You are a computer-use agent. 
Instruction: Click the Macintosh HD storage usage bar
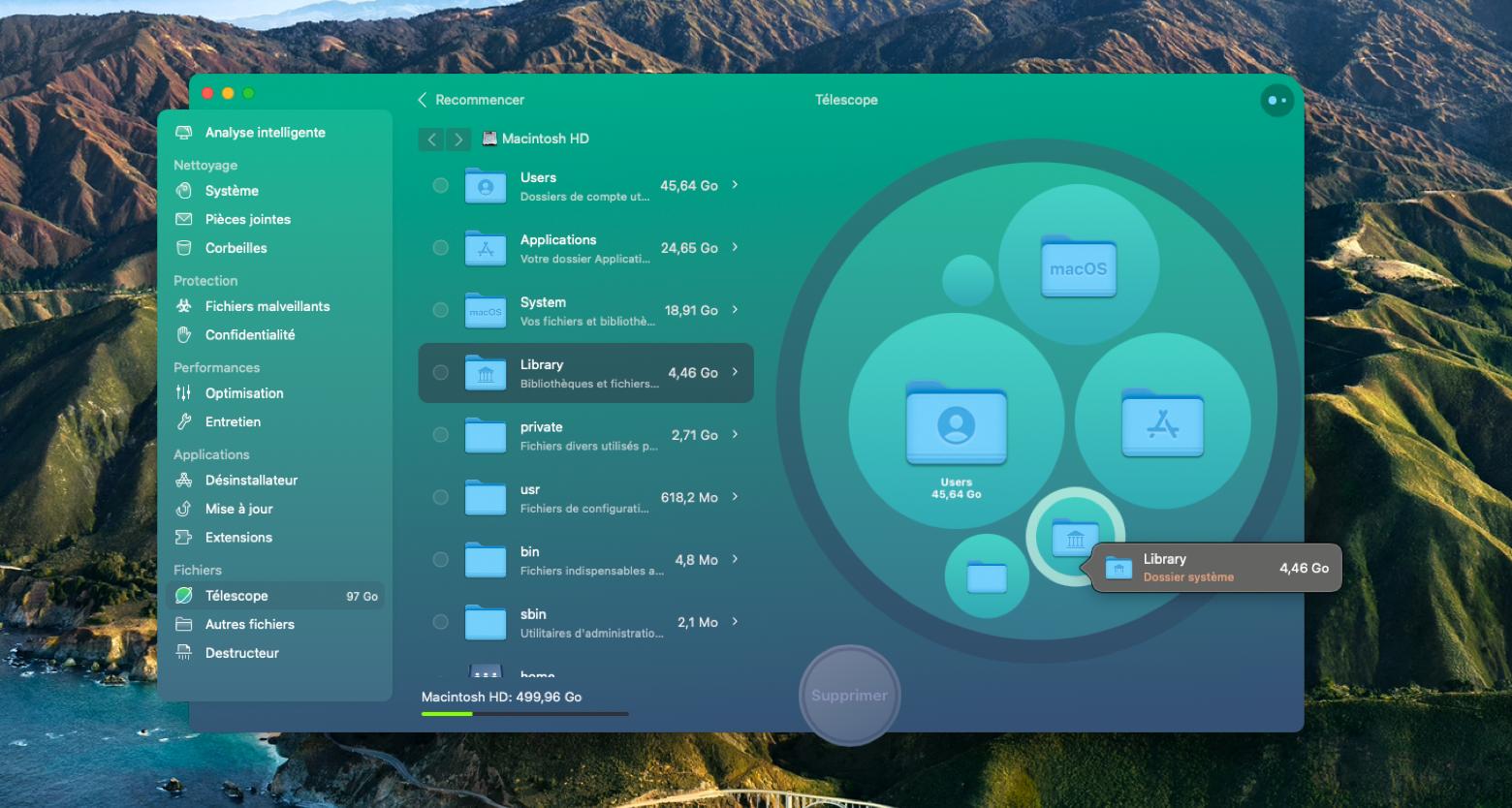(x=525, y=714)
